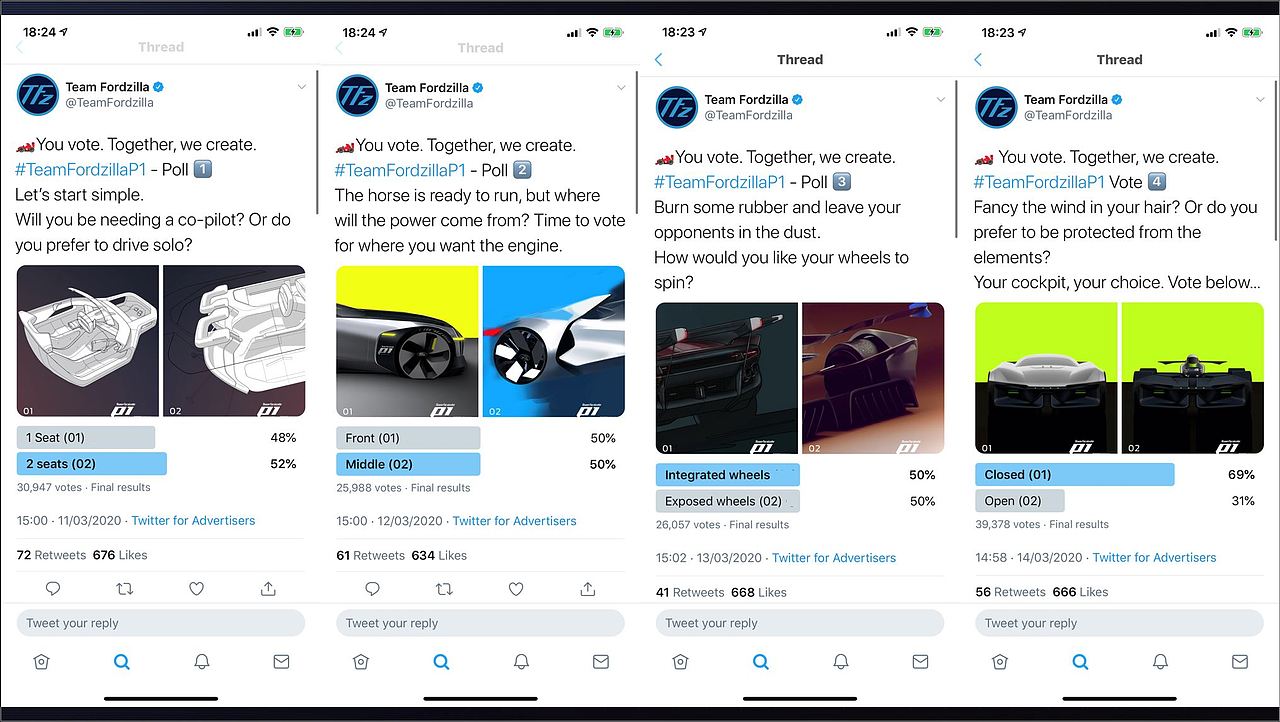Open the home tab on Poll 1 screen
The width and height of the screenshot is (1280, 722).
click(x=41, y=662)
